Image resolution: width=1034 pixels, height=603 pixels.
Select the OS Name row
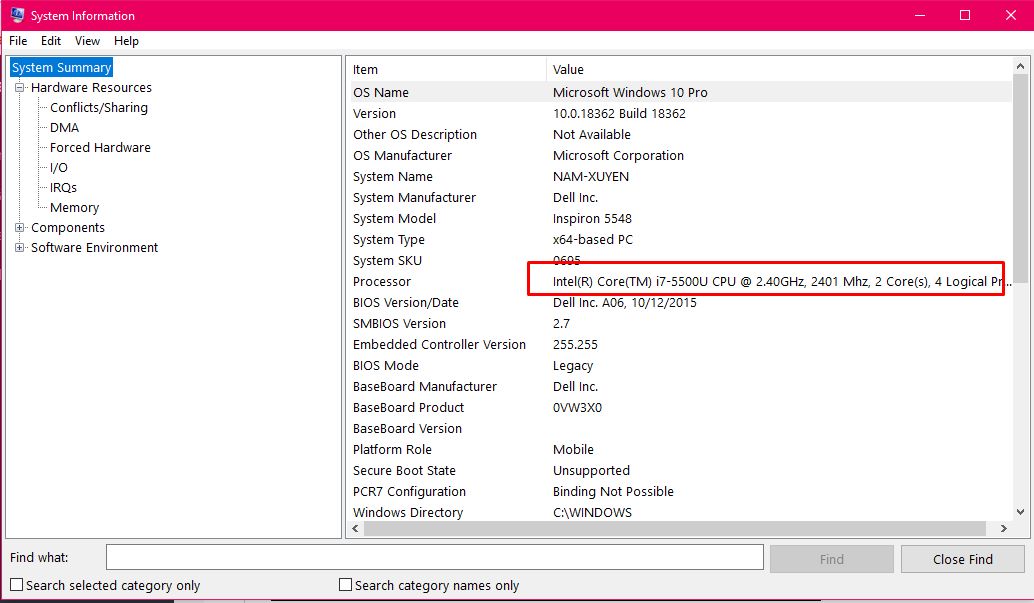coord(679,92)
